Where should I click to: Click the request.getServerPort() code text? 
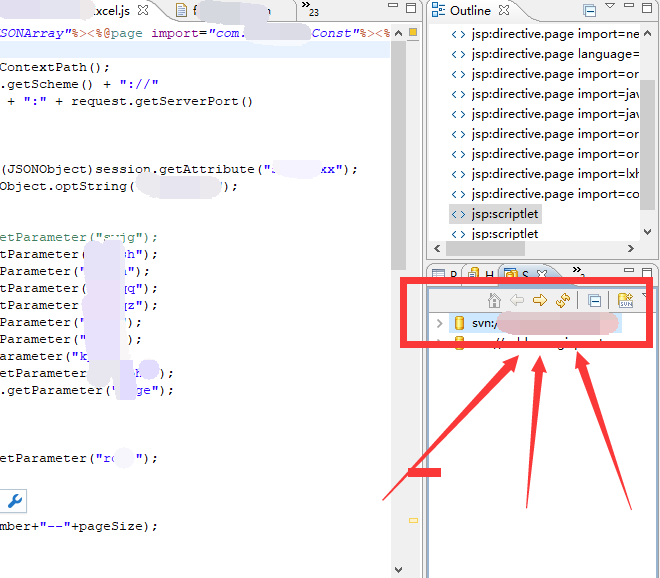[162, 101]
